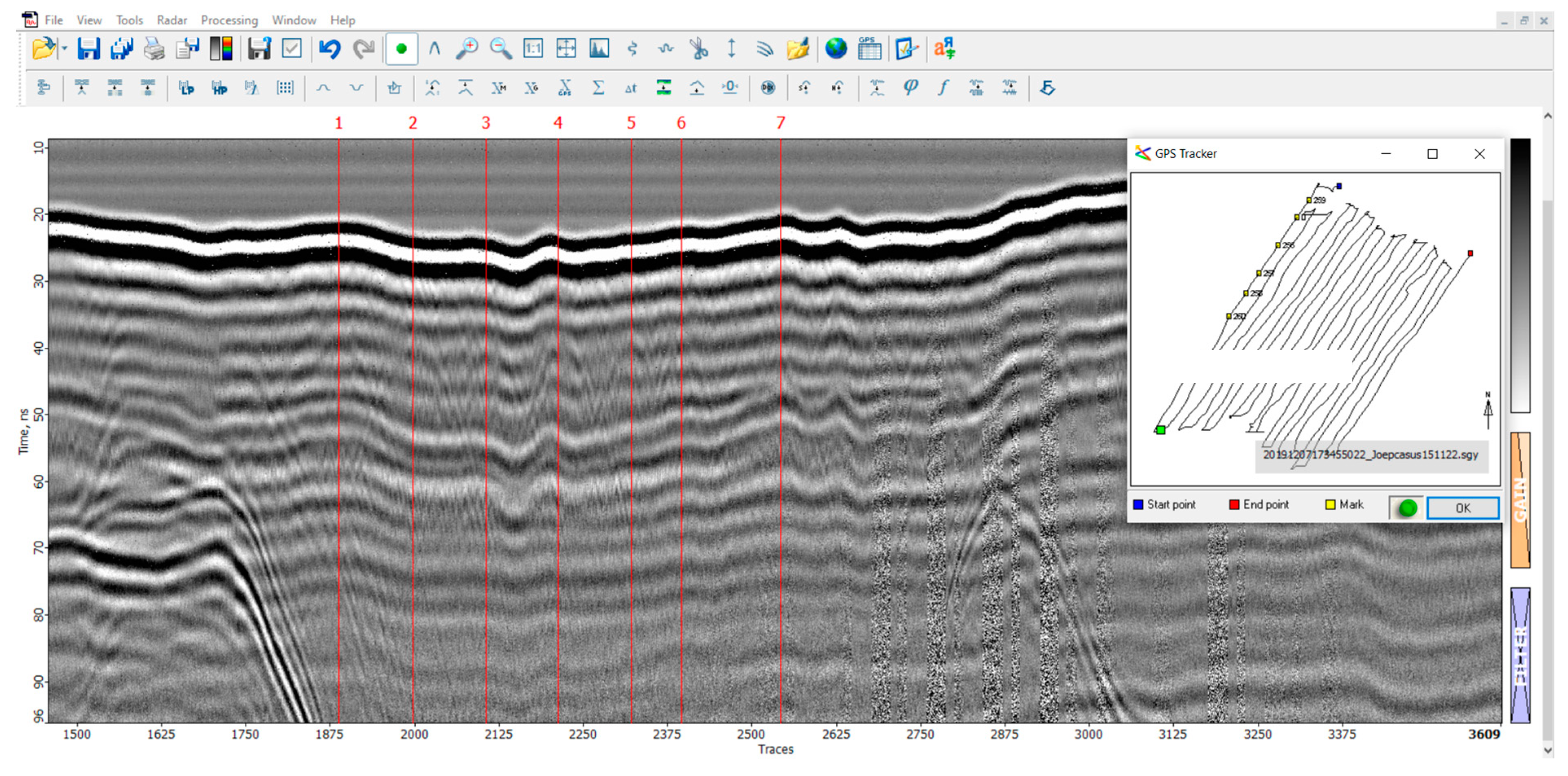
Task: Click the Undo arrow icon
Action: pos(329,49)
